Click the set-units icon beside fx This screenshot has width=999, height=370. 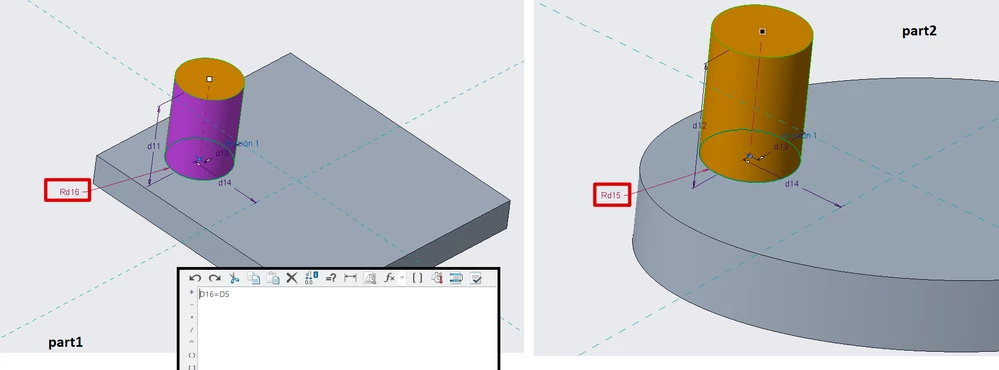tap(370, 278)
